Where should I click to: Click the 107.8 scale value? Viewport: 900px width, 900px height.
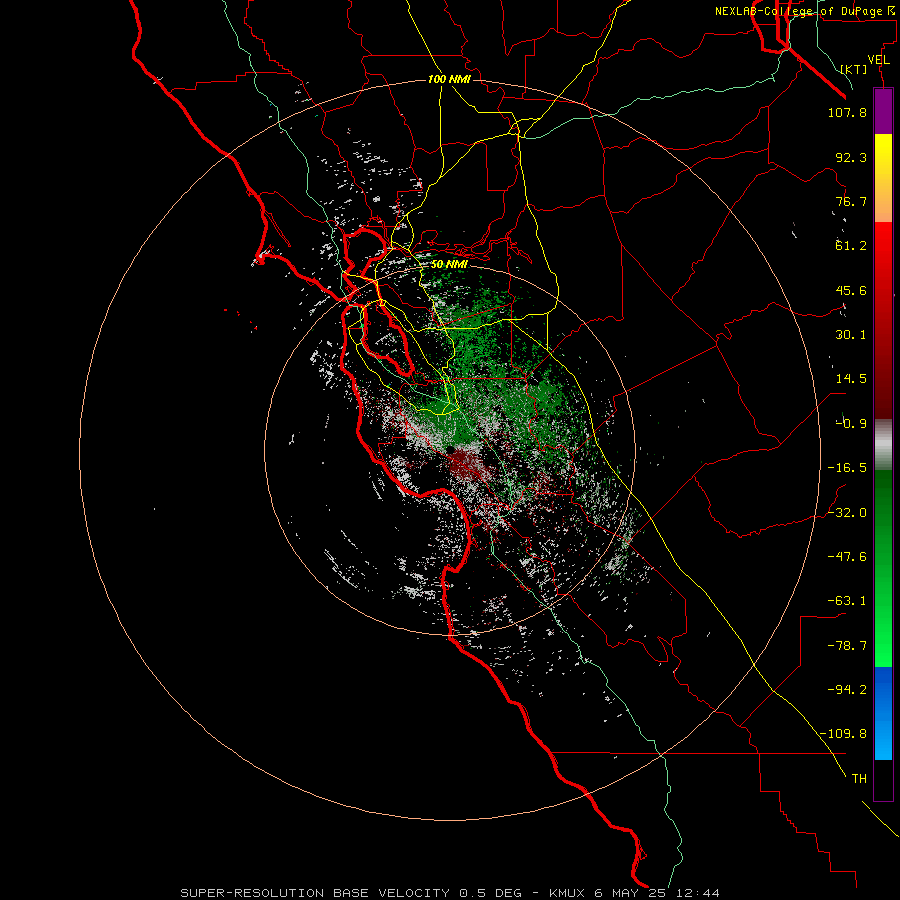[x=847, y=112]
